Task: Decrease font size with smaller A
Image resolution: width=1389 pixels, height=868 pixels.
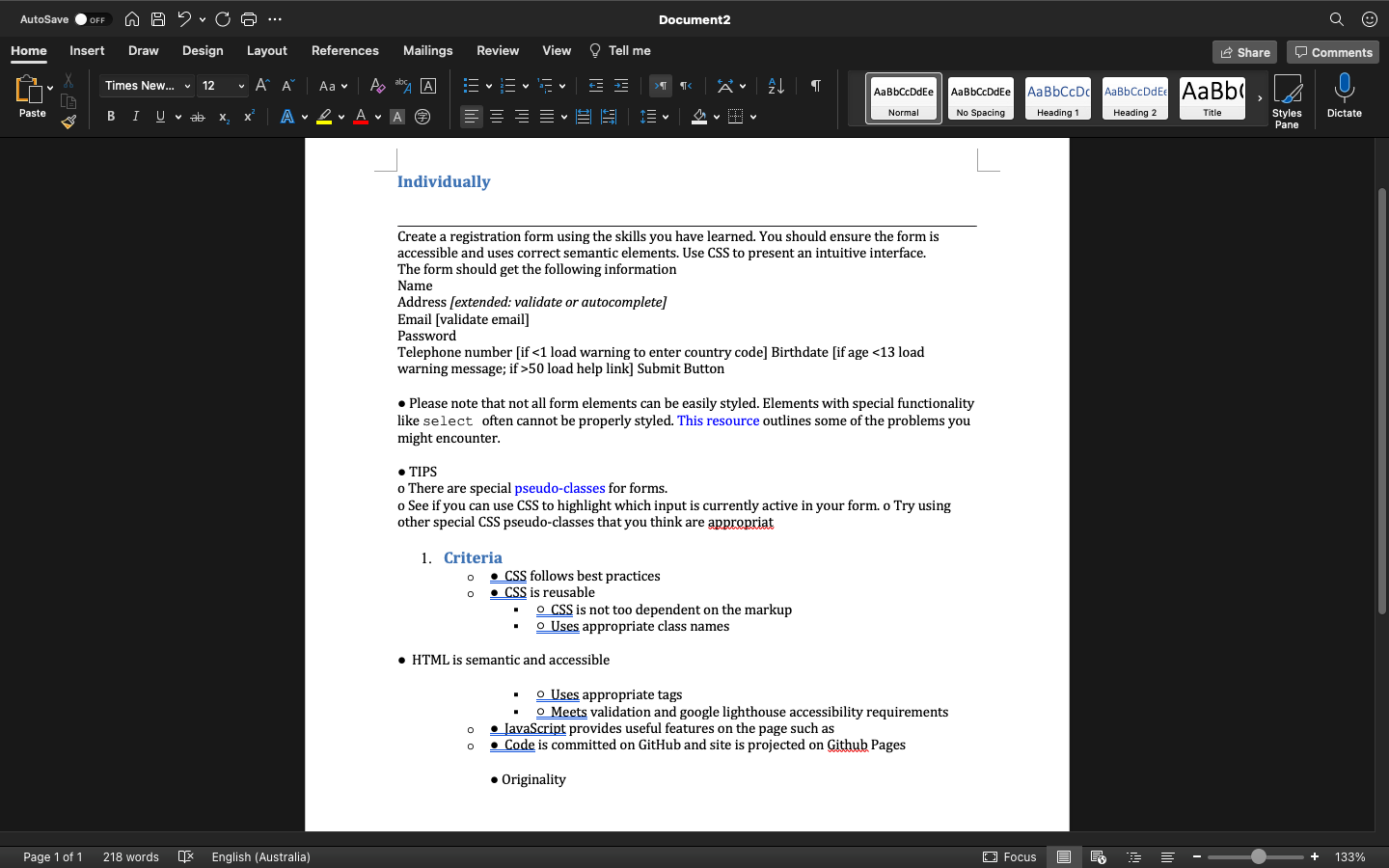Action: pyautogui.click(x=287, y=86)
